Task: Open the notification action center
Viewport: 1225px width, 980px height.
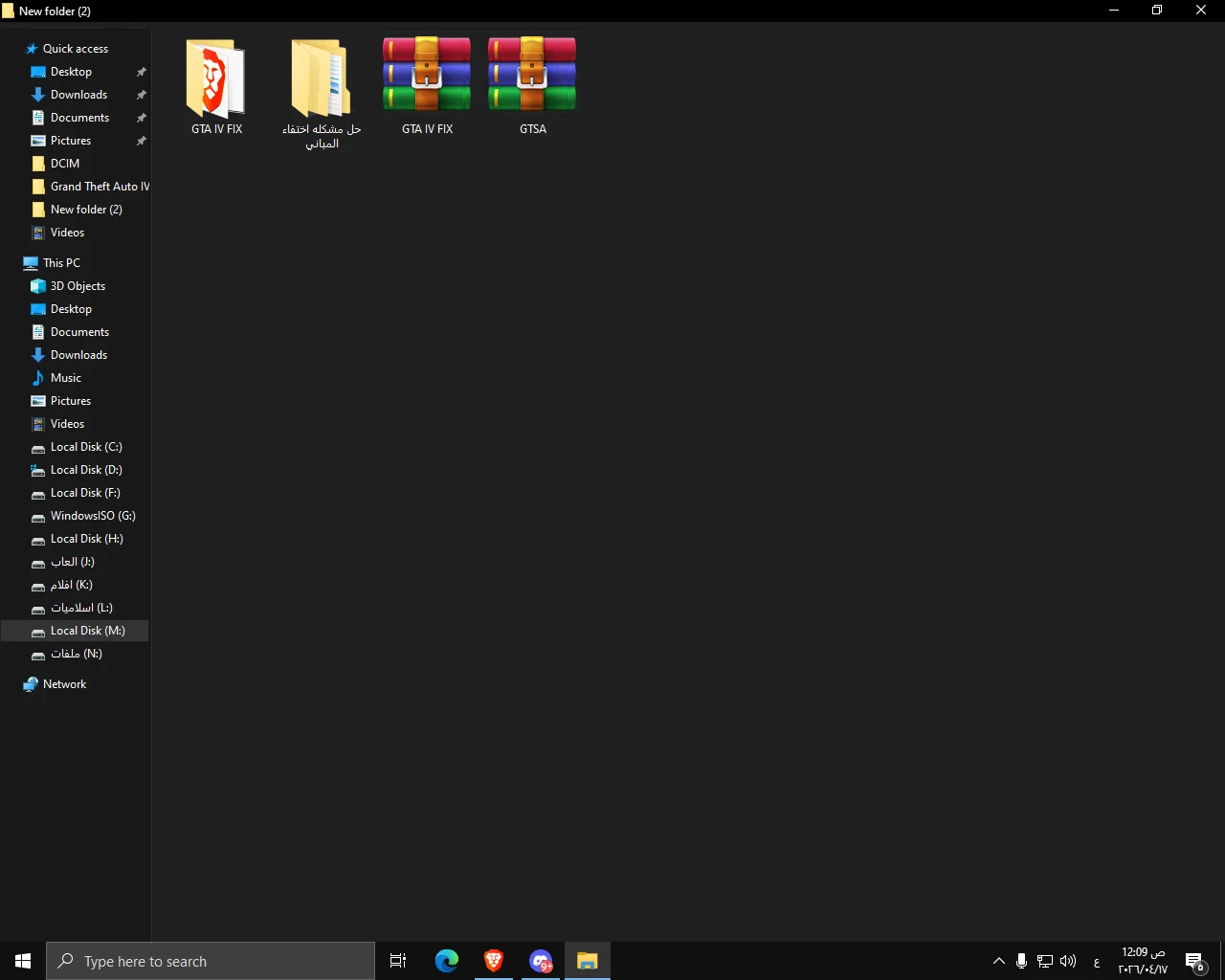Action: [x=1194, y=961]
